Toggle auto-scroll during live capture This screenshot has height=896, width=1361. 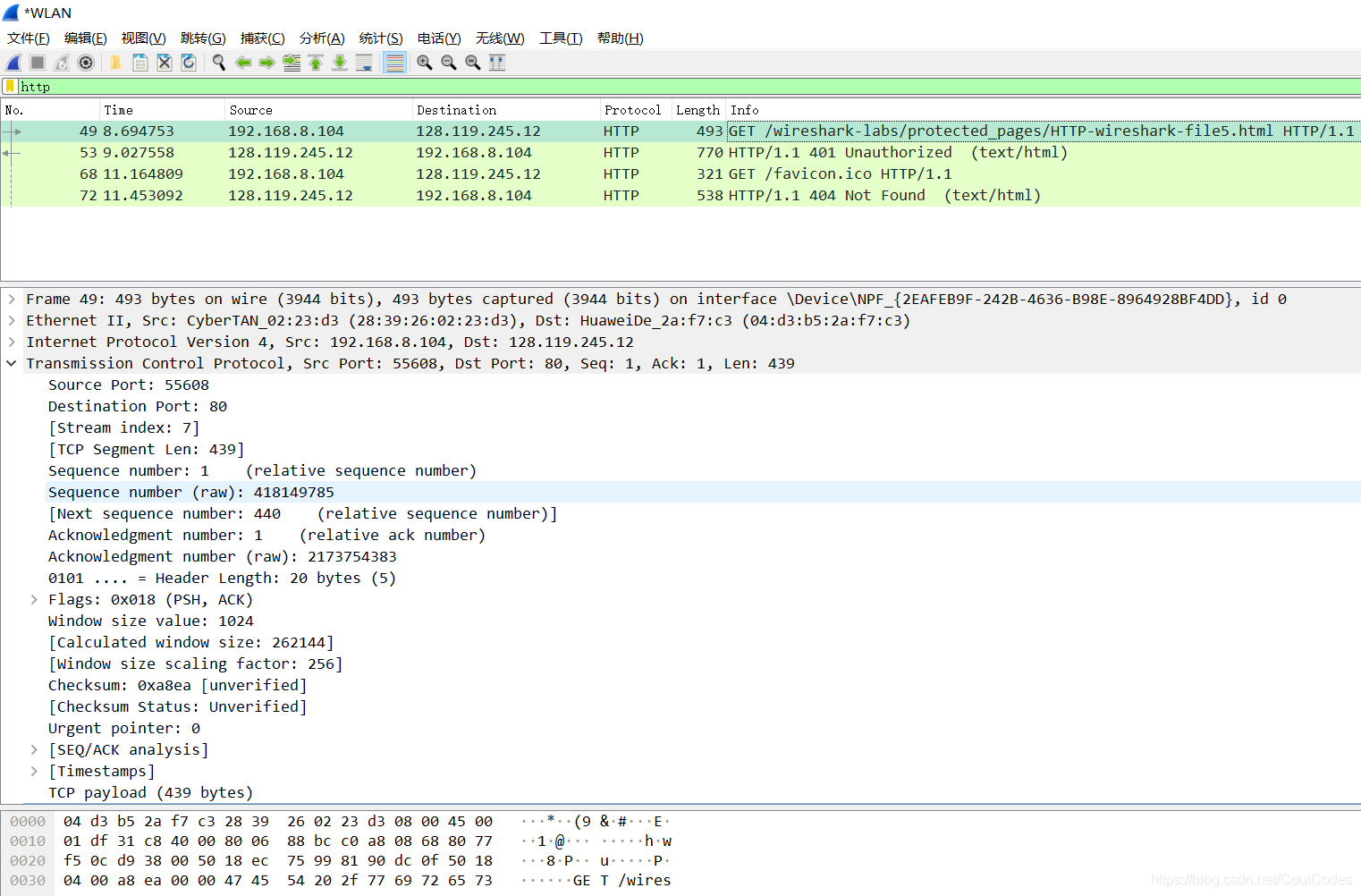coord(364,63)
